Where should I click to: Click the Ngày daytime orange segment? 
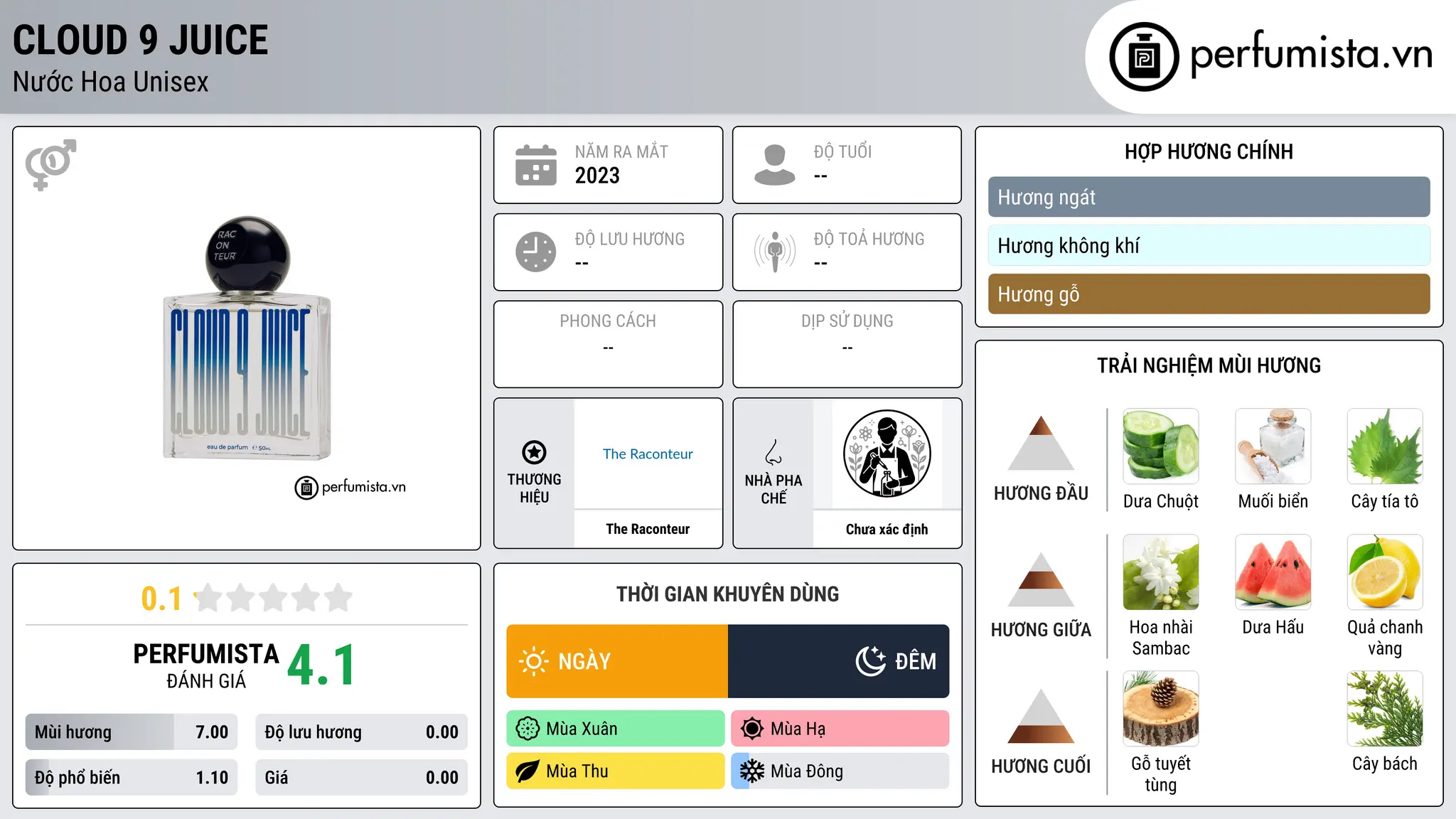[617, 661]
